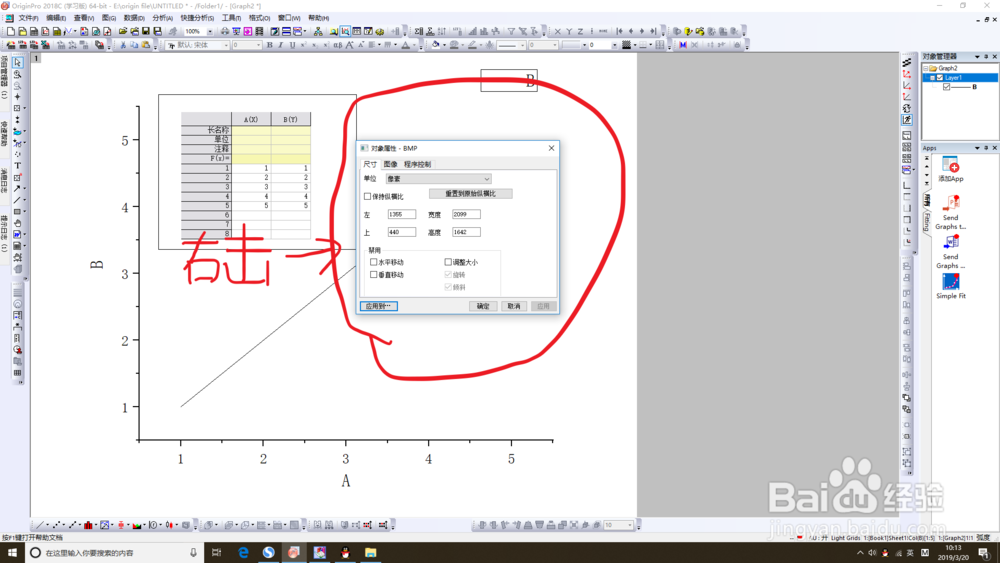
Task: Open the 文件 menu
Action: (x=28, y=18)
